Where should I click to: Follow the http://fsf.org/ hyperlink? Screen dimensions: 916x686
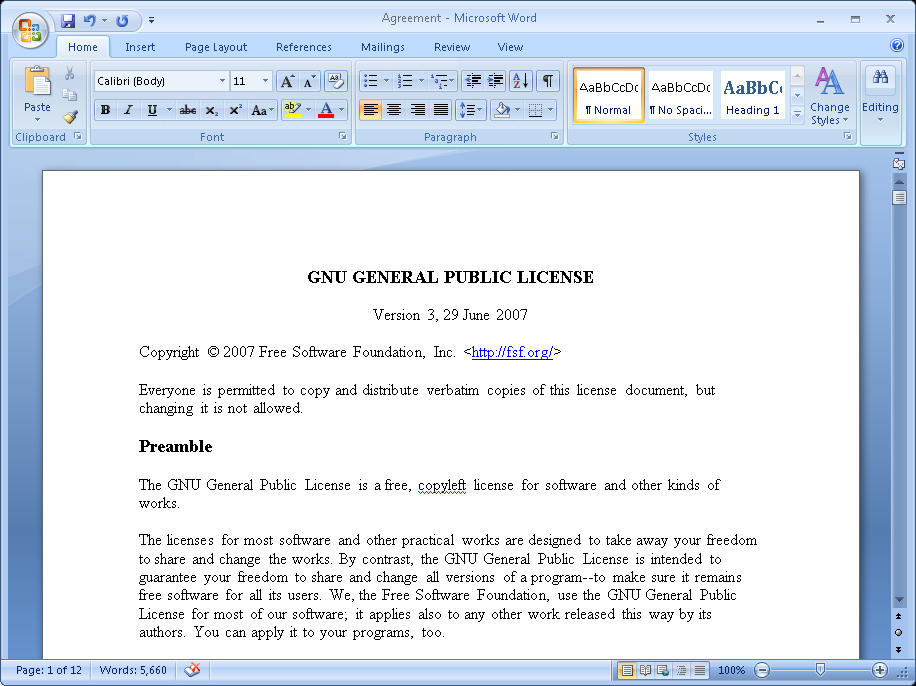click(x=512, y=352)
